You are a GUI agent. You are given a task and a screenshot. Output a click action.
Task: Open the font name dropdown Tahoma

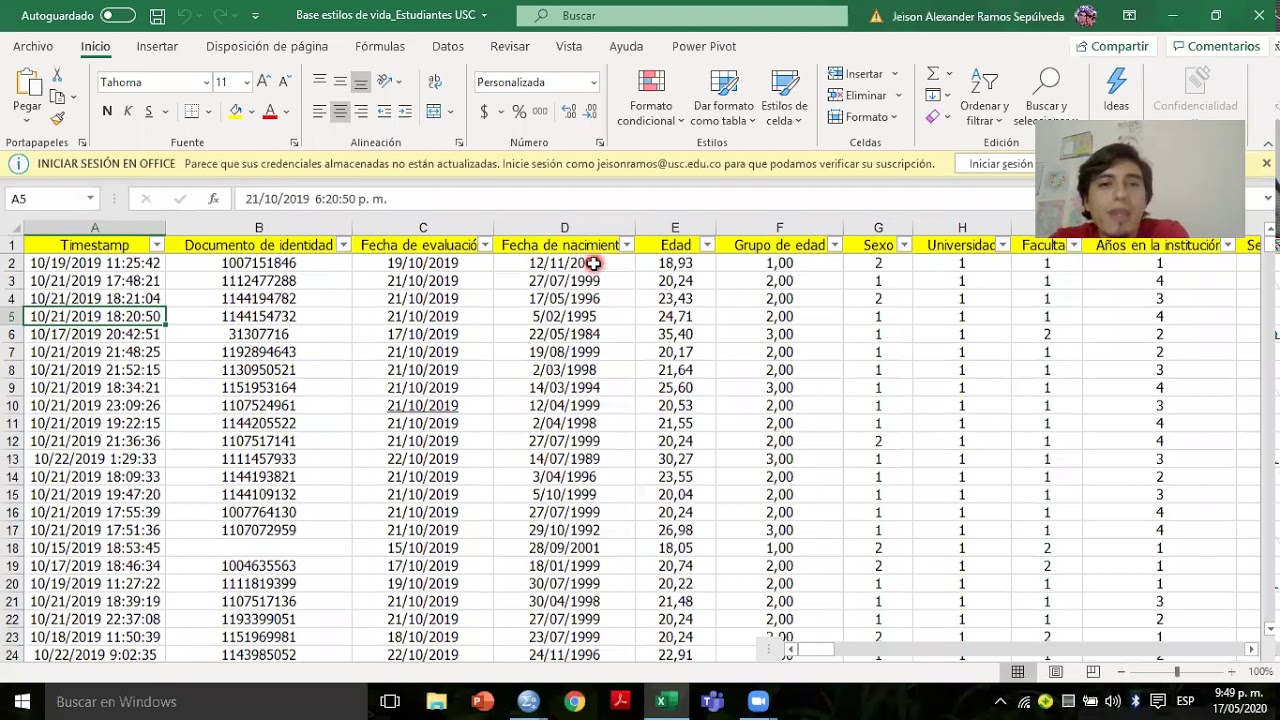[207, 82]
